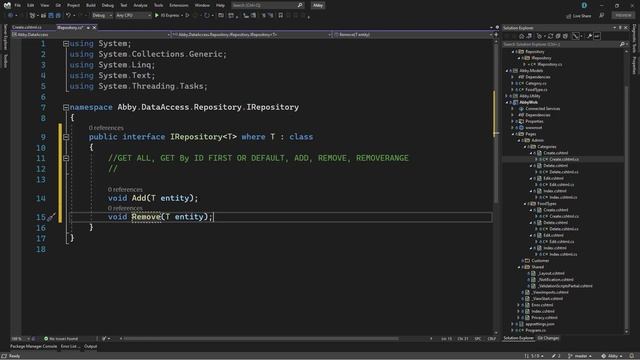Click the editor horizontal scrollbar
Screen dimensions: 640x360
click(261, 338)
